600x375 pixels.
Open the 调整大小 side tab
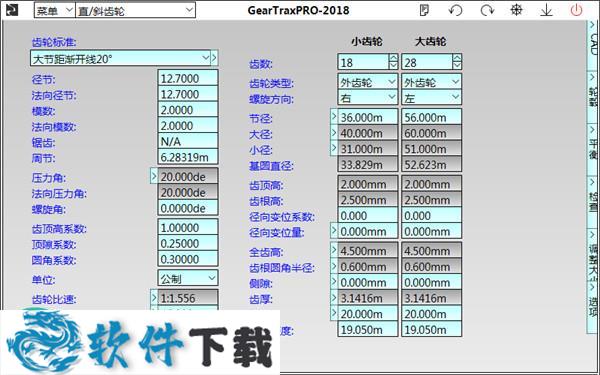593,254
